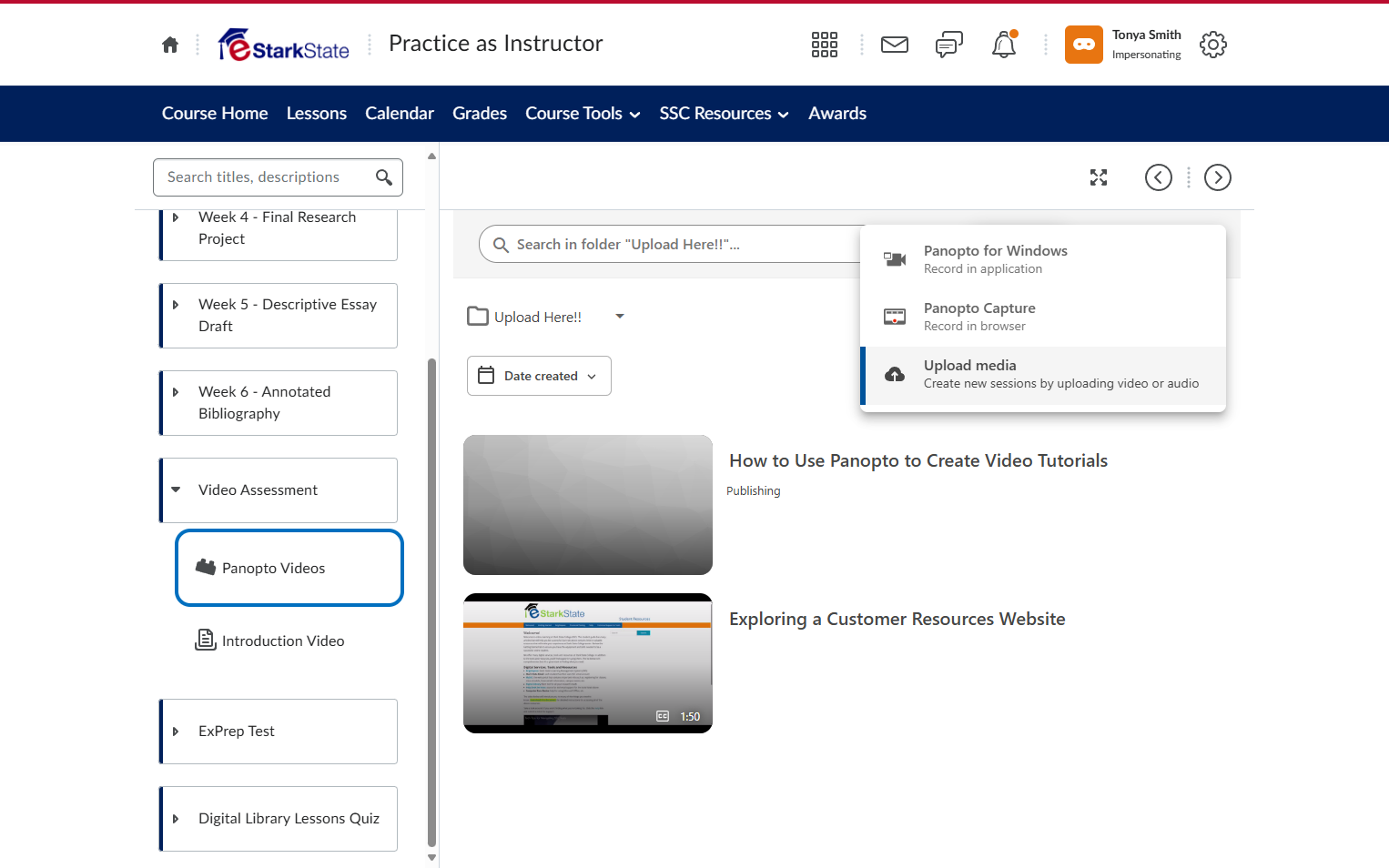Open the StarkState logo link
Viewport: 1389px width, 868px height.
tap(284, 45)
